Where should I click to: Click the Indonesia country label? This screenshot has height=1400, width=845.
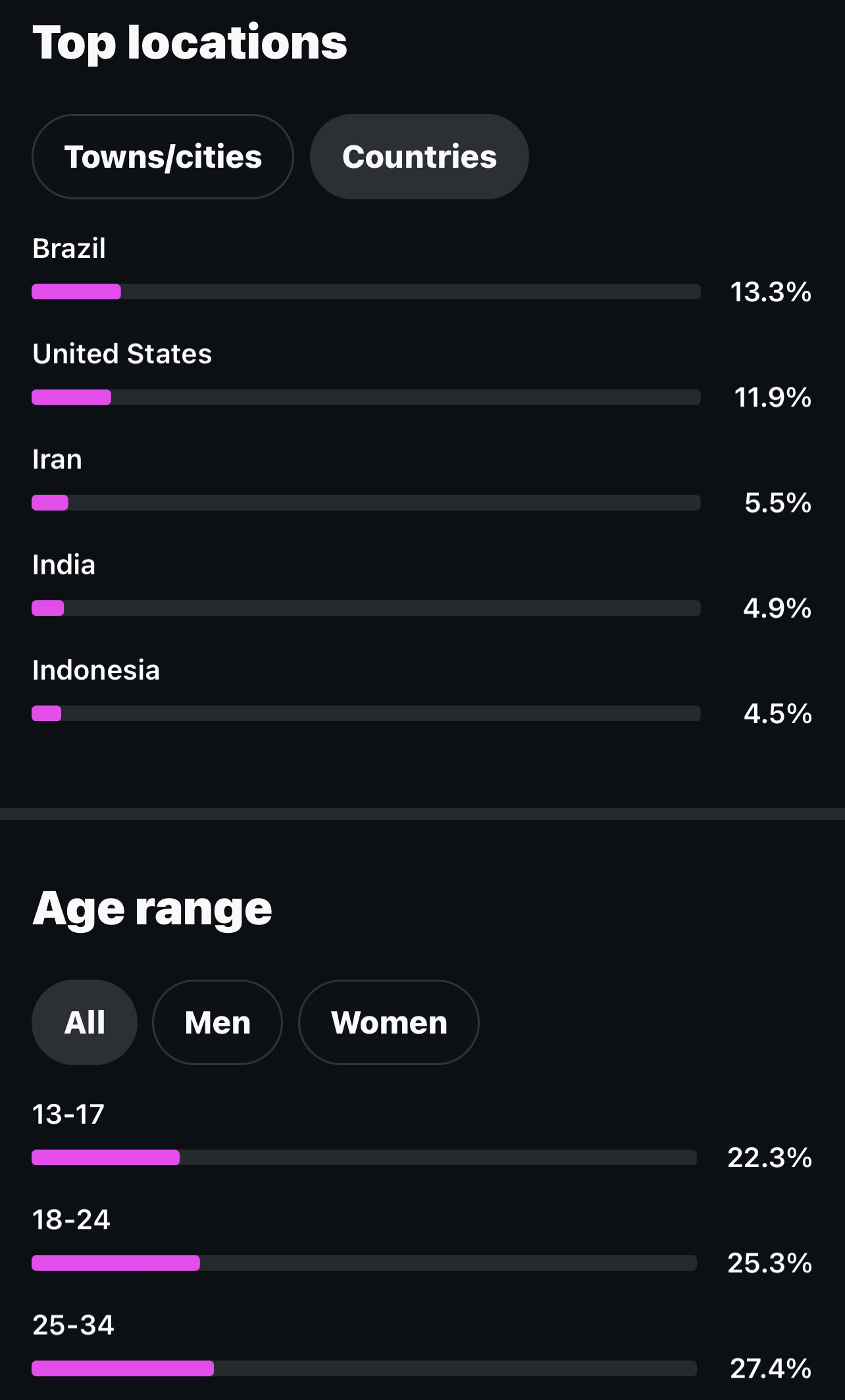point(96,670)
